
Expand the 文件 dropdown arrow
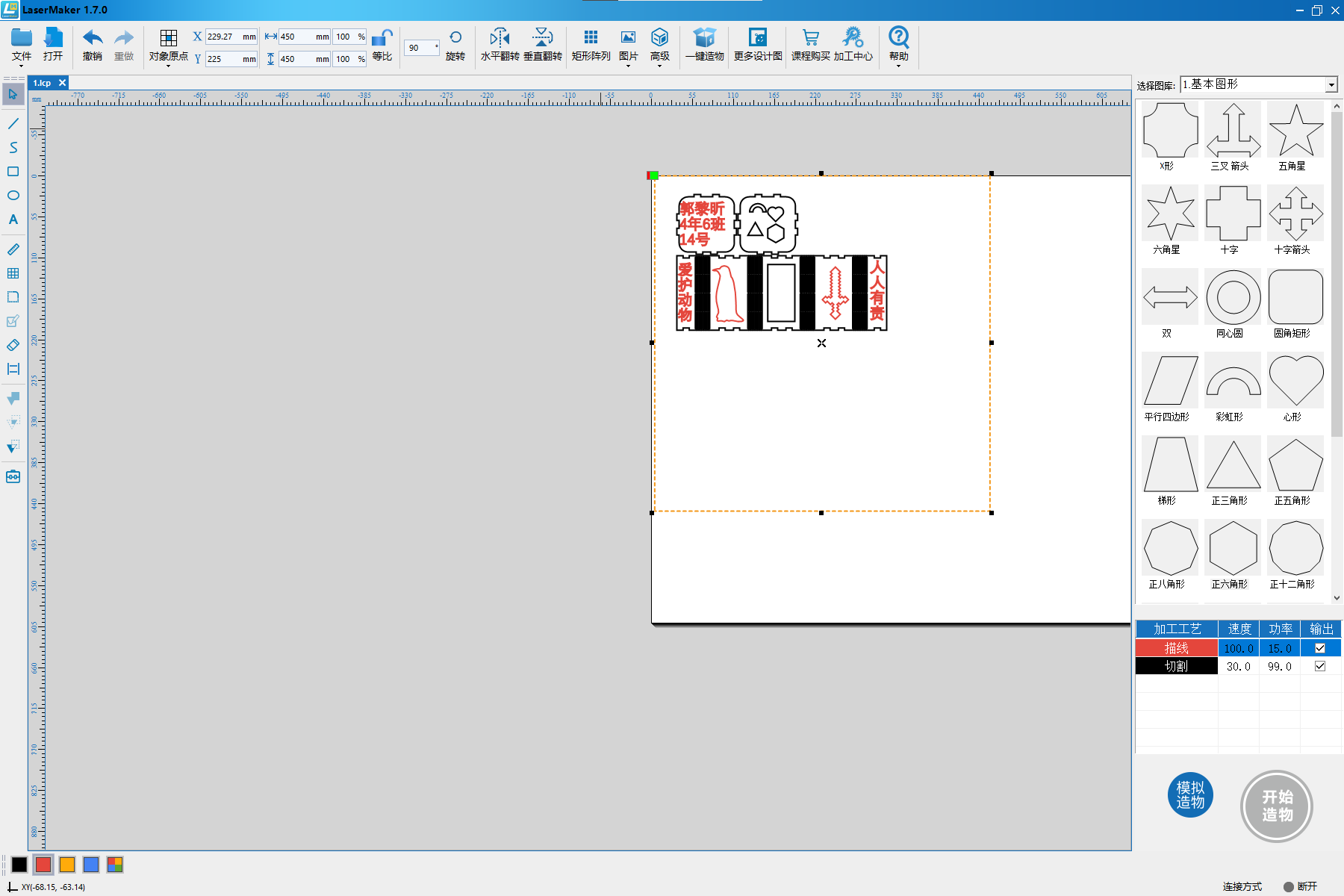(22, 66)
